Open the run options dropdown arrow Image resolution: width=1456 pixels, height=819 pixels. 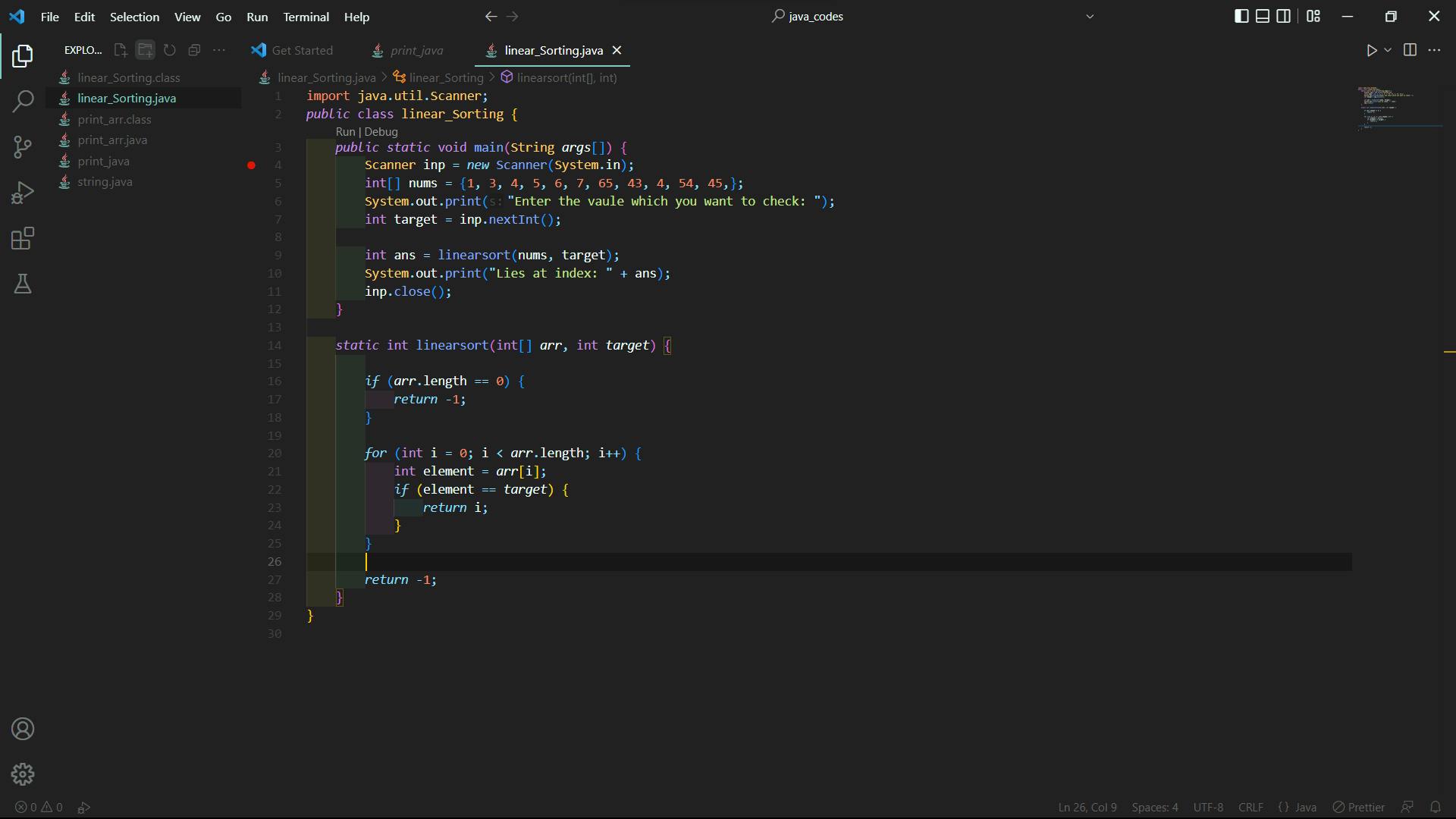1388,50
